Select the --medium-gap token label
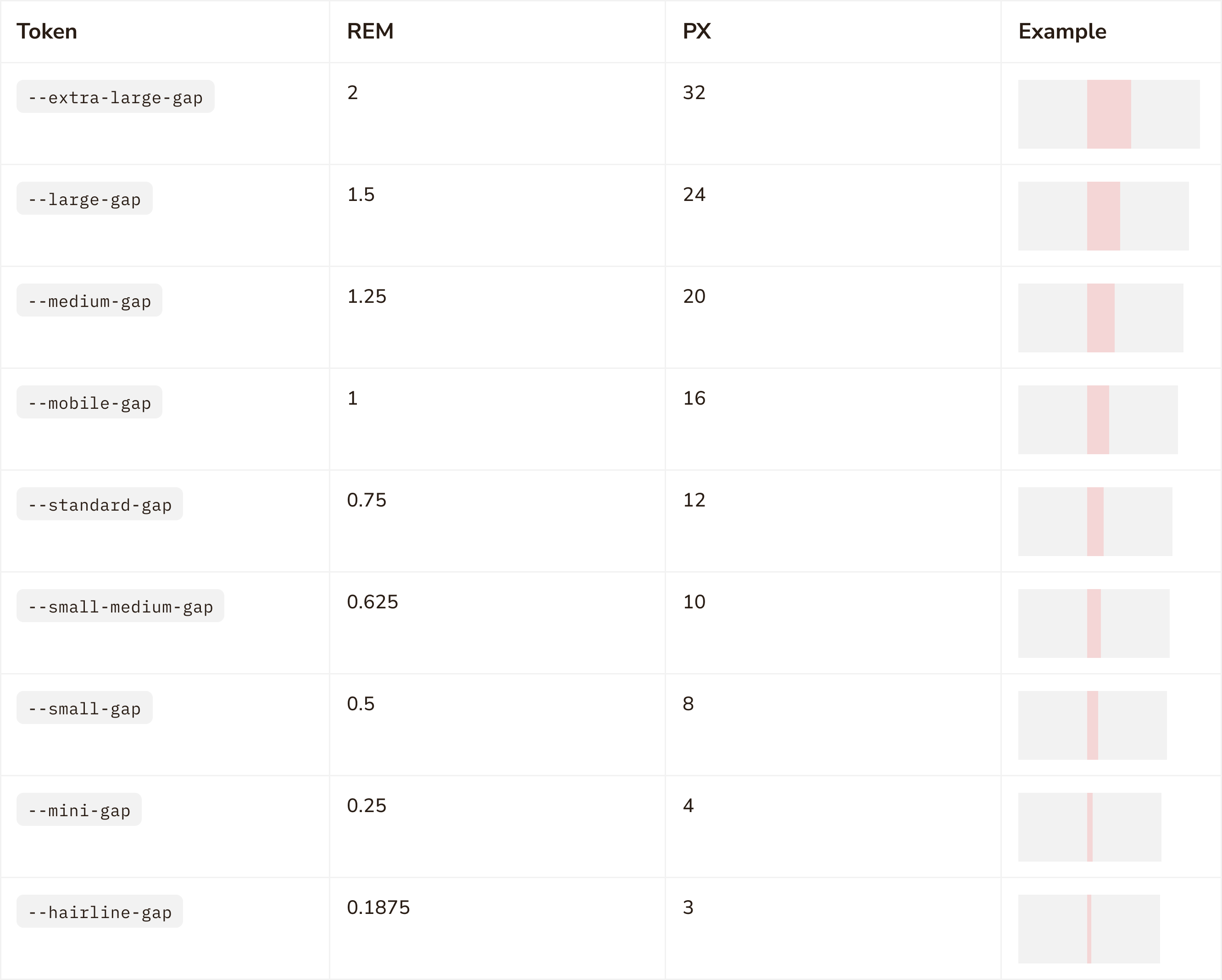The height and width of the screenshot is (980, 1222). [x=89, y=301]
